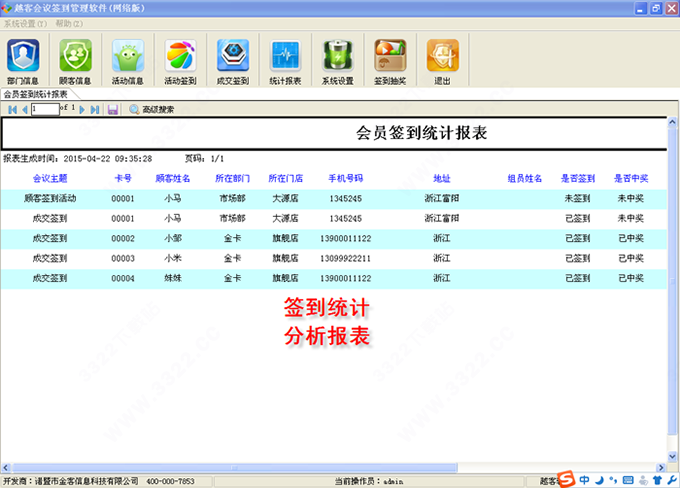Image resolution: width=680 pixels, height=488 pixels.
Task: Click the 高级搜索 advanced search button
Action: point(151,109)
